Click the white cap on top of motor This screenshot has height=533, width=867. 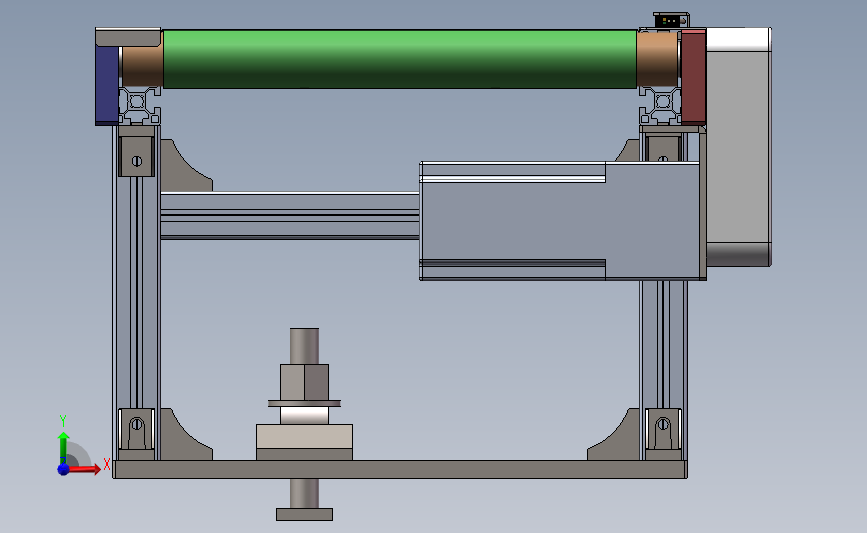click(x=739, y=39)
